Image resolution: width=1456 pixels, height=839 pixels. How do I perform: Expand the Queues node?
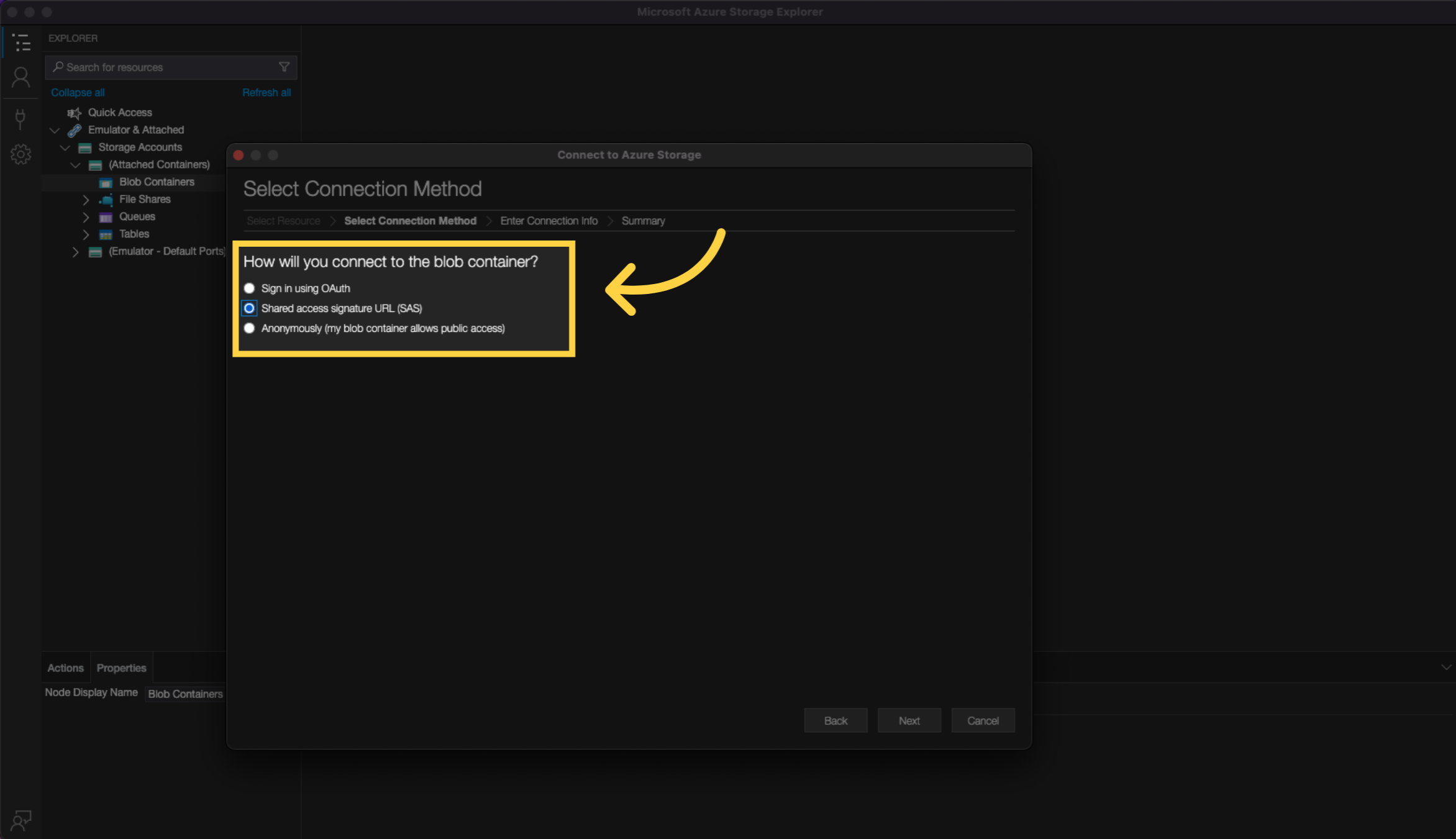click(86, 217)
